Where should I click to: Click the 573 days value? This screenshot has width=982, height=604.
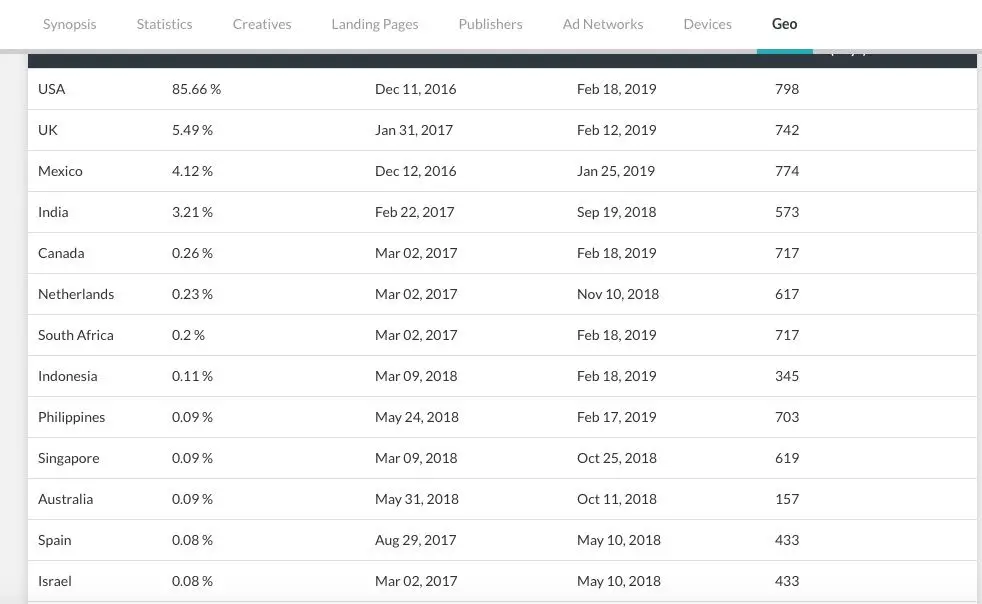pos(787,212)
